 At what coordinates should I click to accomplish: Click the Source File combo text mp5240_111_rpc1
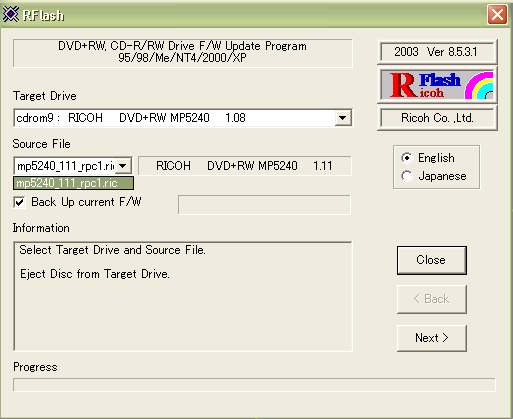65,166
